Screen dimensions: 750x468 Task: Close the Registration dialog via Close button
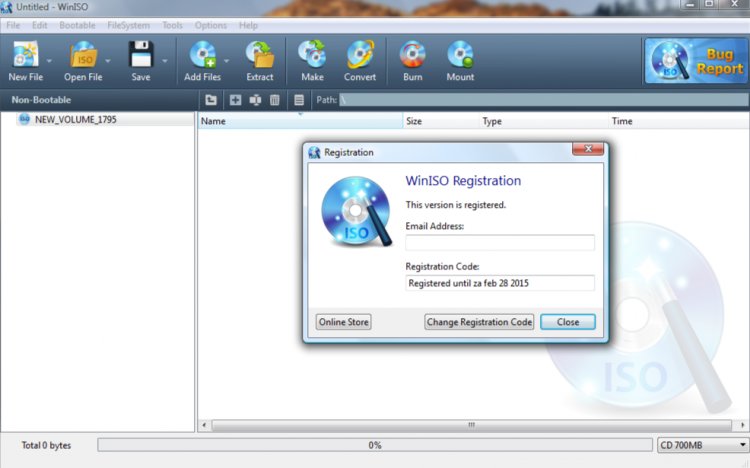pos(568,322)
